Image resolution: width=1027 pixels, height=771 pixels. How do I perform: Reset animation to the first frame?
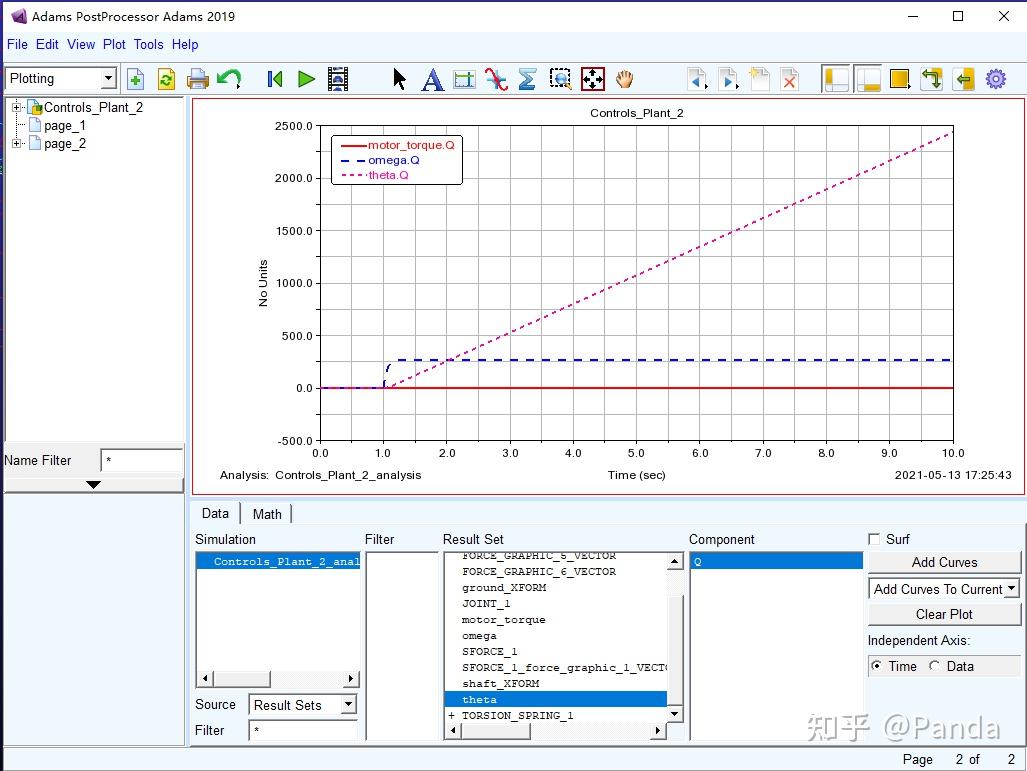275,79
